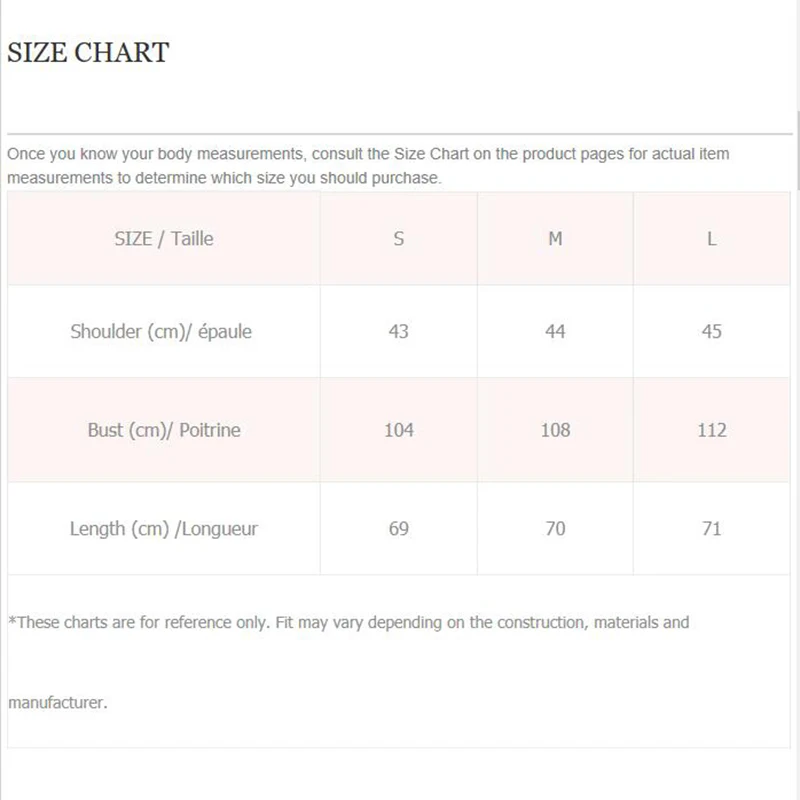
Task: Pick length value 69 for size S
Action: (x=399, y=529)
